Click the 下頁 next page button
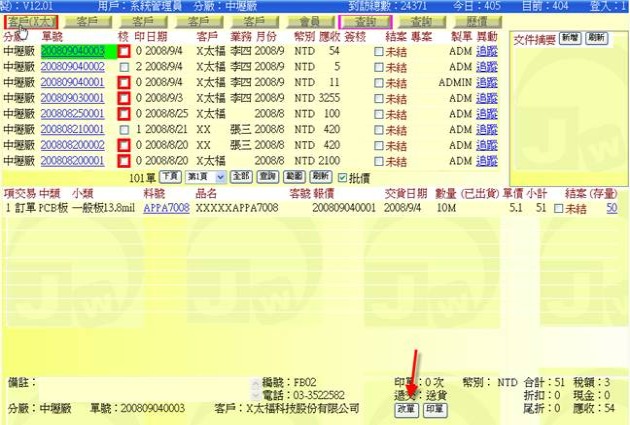This screenshot has height=425, width=630. pos(170,176)
